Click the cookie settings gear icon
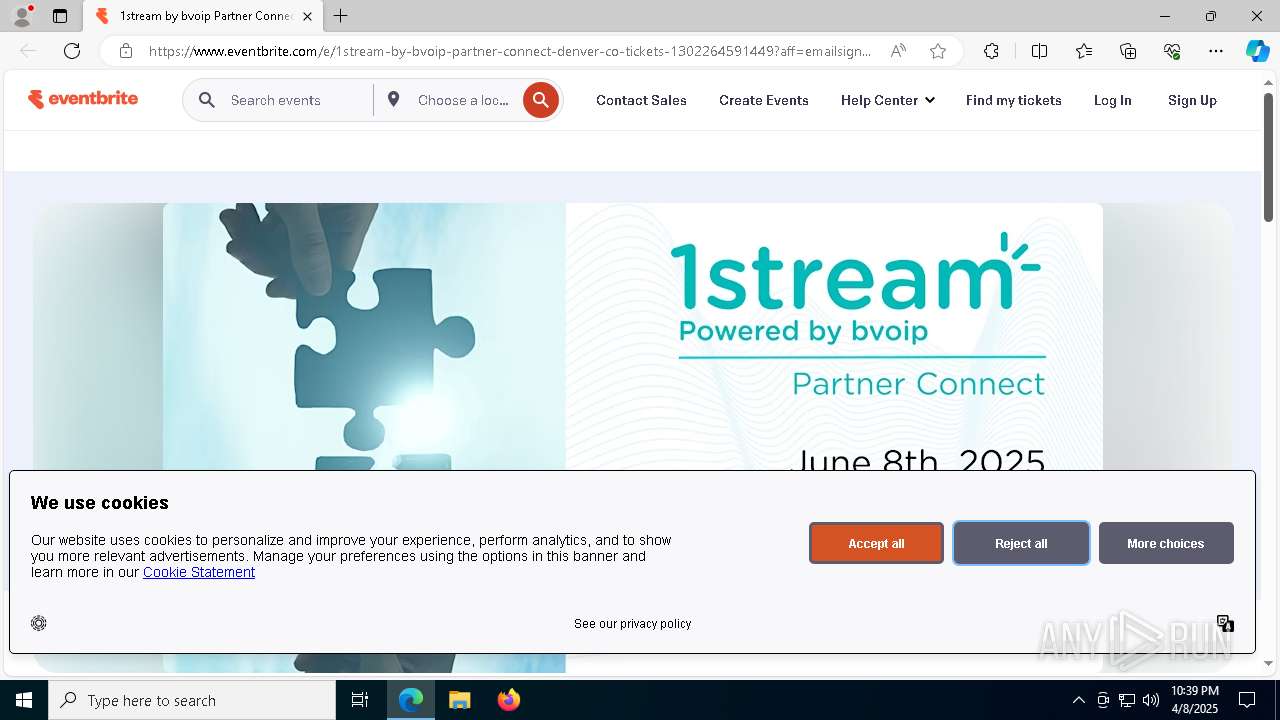 (39, 623)
